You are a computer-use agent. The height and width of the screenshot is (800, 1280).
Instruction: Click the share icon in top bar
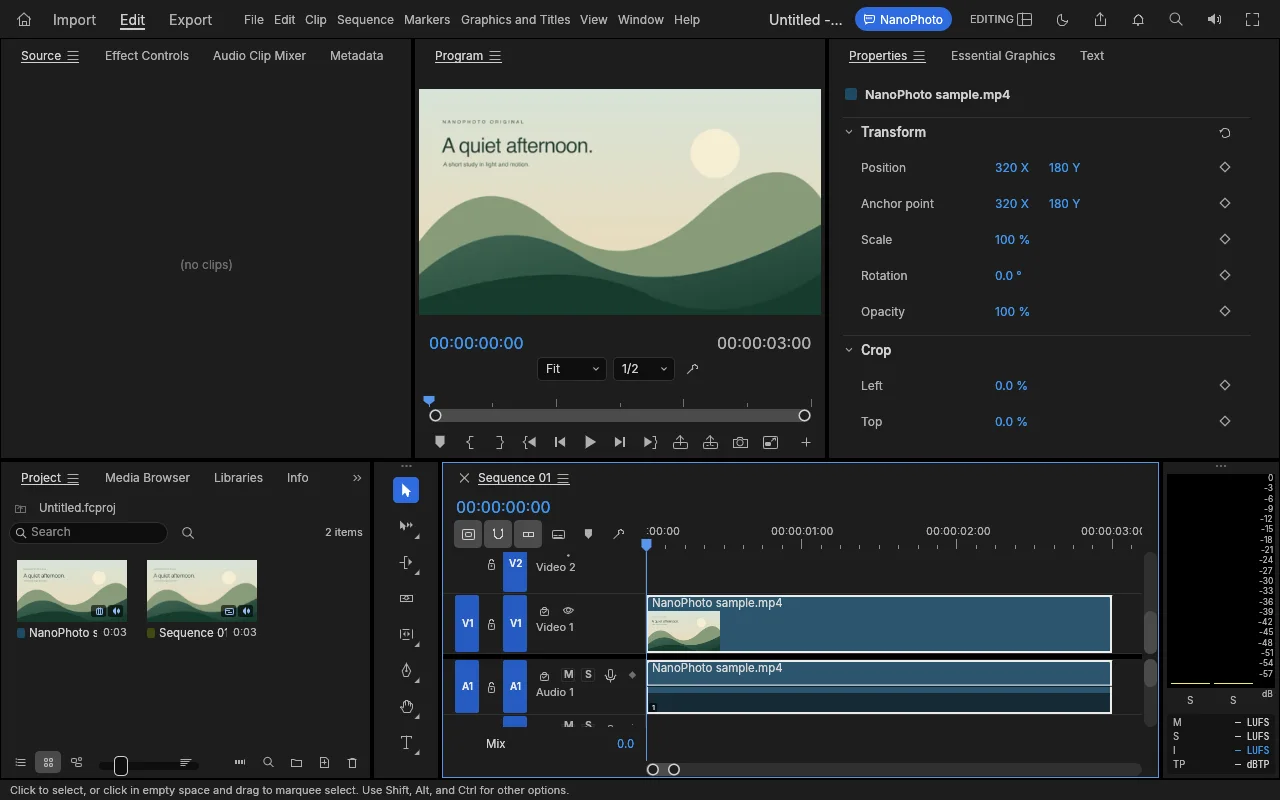[x=1100, y=19]
